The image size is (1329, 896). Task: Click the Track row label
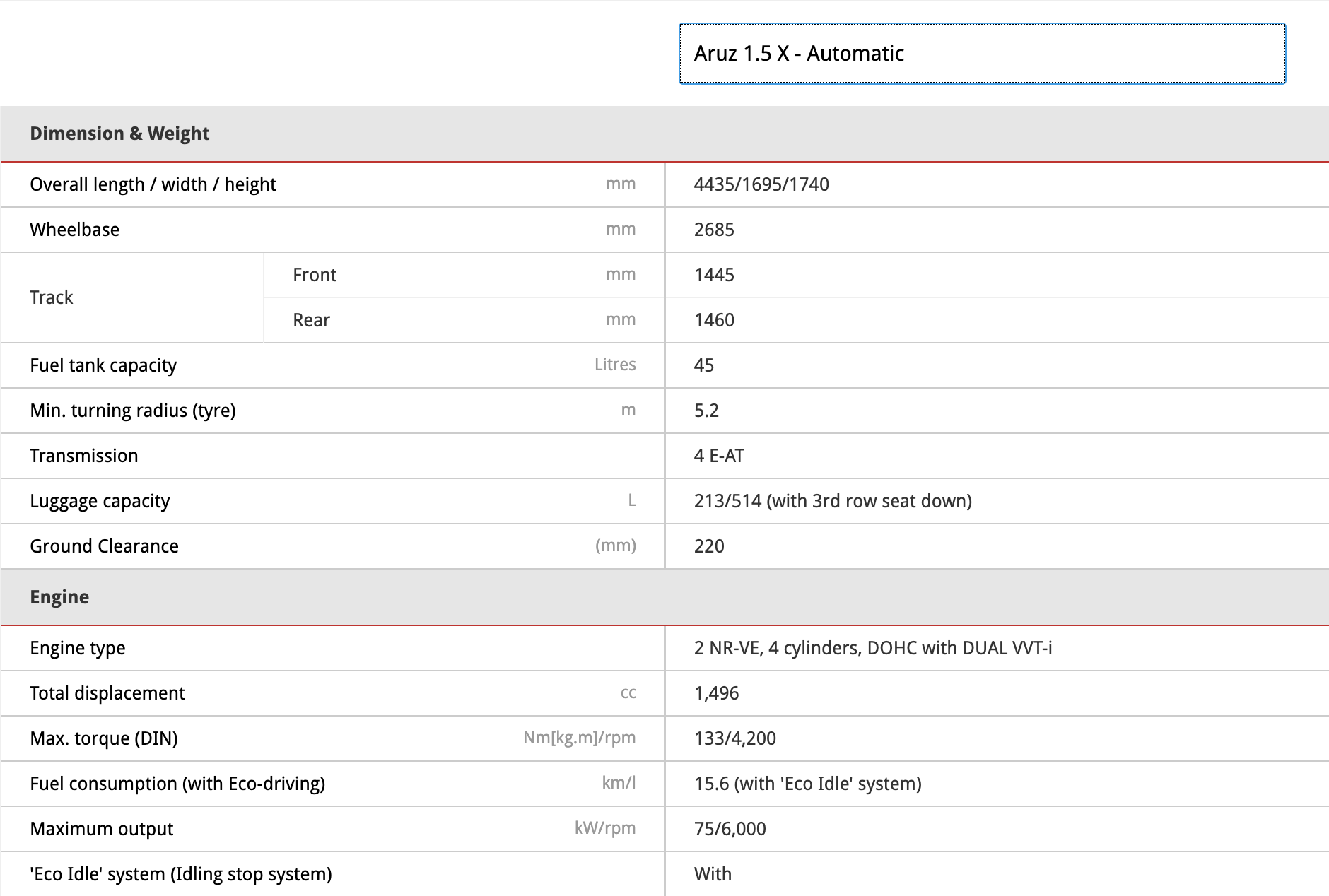[51, 297]
